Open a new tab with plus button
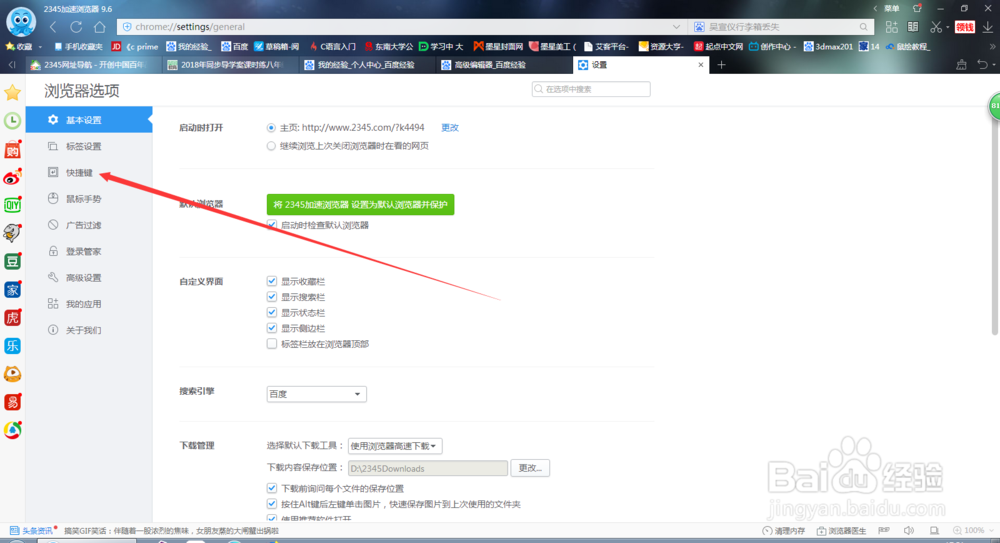 [x=721, y=64]
